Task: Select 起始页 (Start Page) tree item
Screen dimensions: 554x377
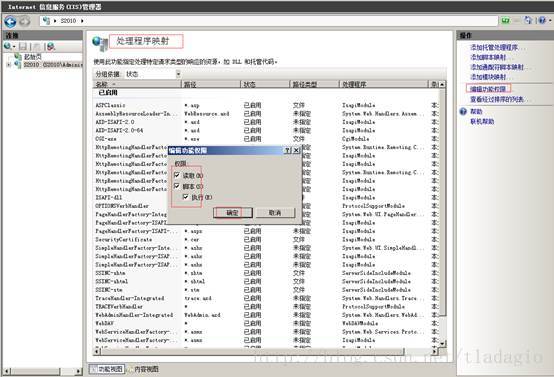Action: (33, 57)
